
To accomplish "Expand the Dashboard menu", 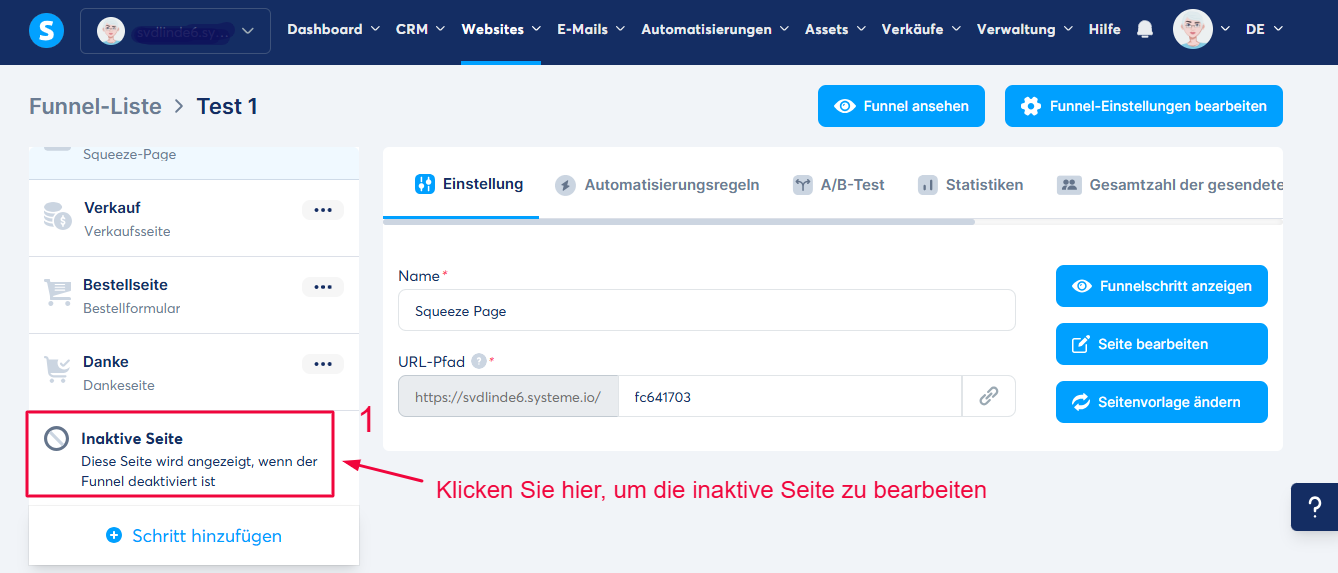I will coord(333,29).
